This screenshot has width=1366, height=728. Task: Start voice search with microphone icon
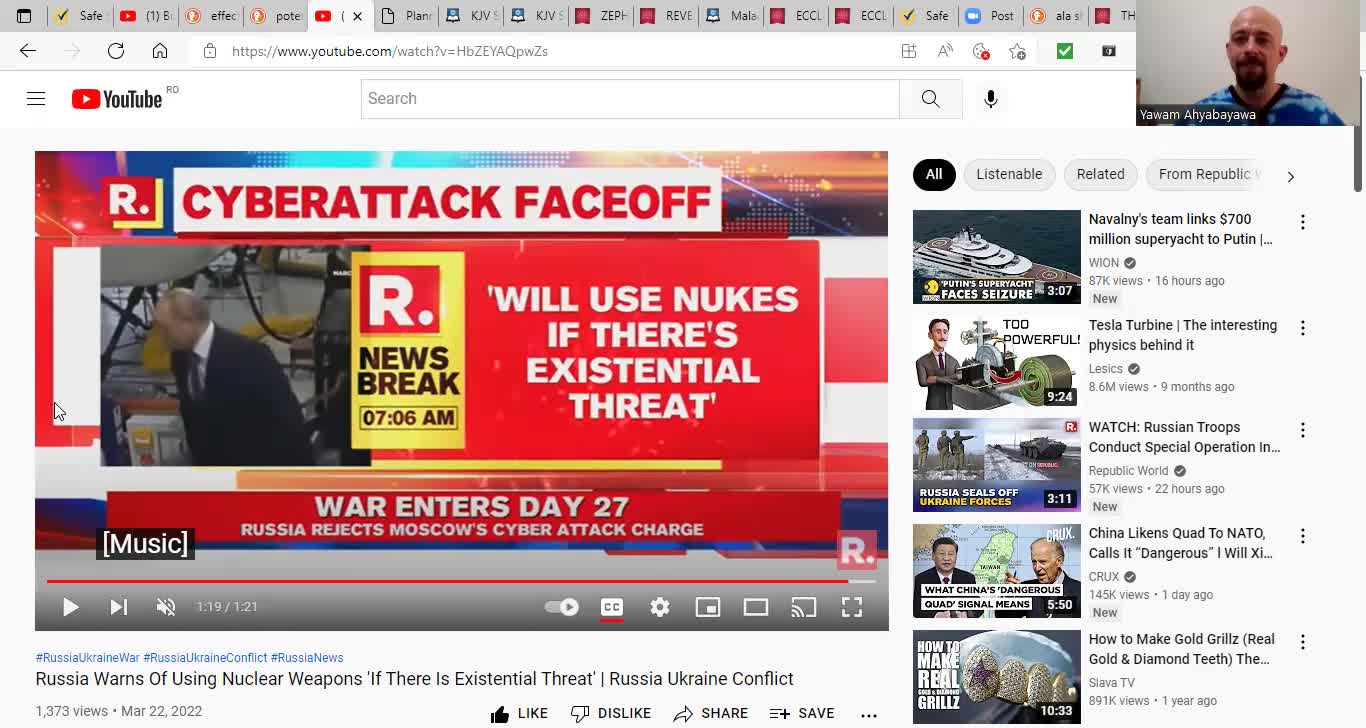[990, 98]
